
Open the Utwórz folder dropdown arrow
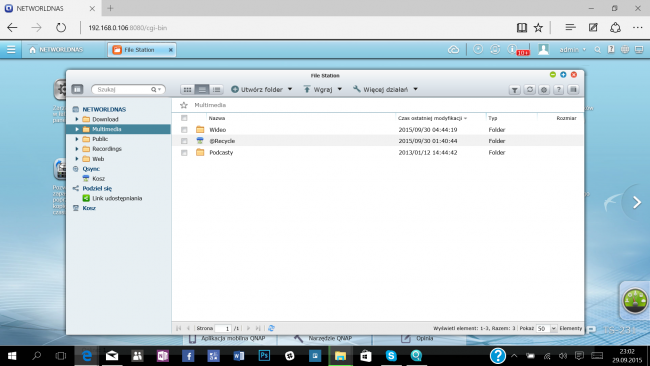point(290,90)
